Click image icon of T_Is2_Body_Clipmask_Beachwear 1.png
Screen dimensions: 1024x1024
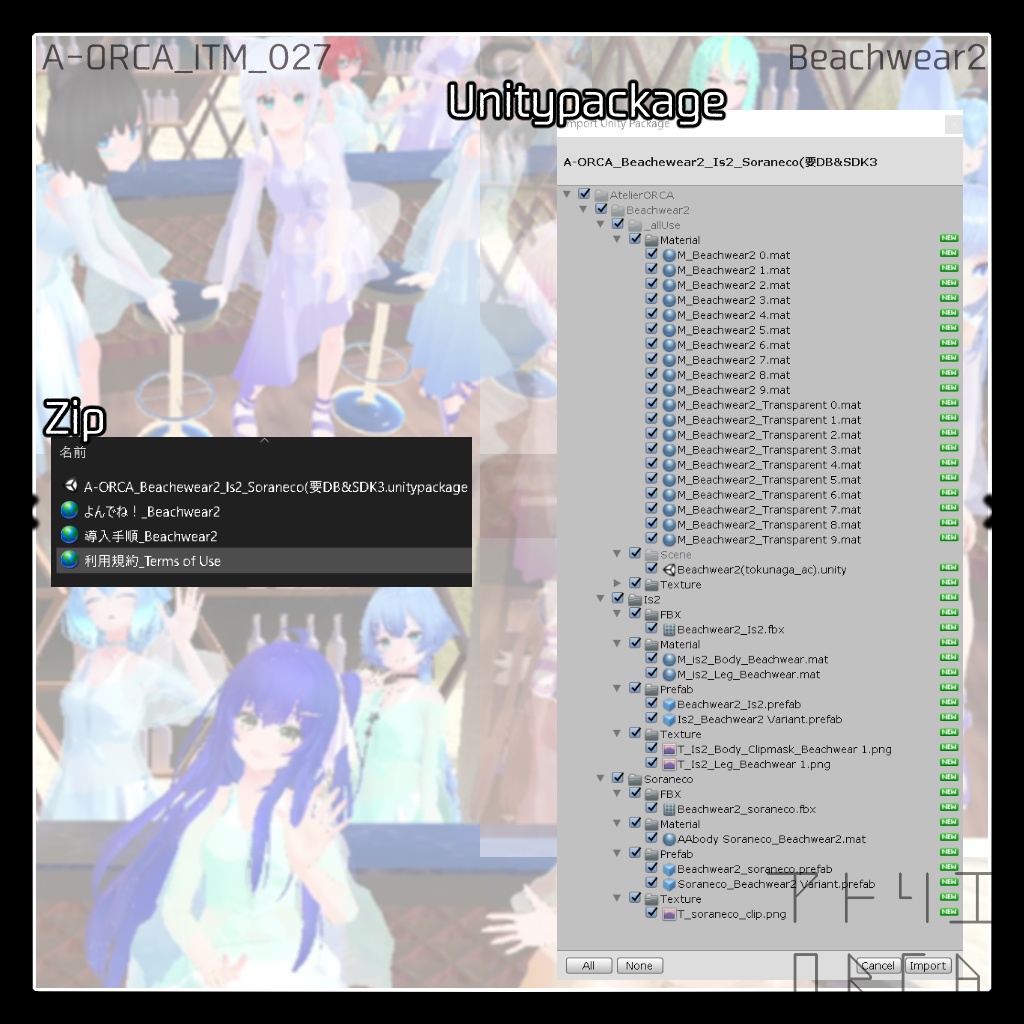pyautogui.click(x=669, y=750)
